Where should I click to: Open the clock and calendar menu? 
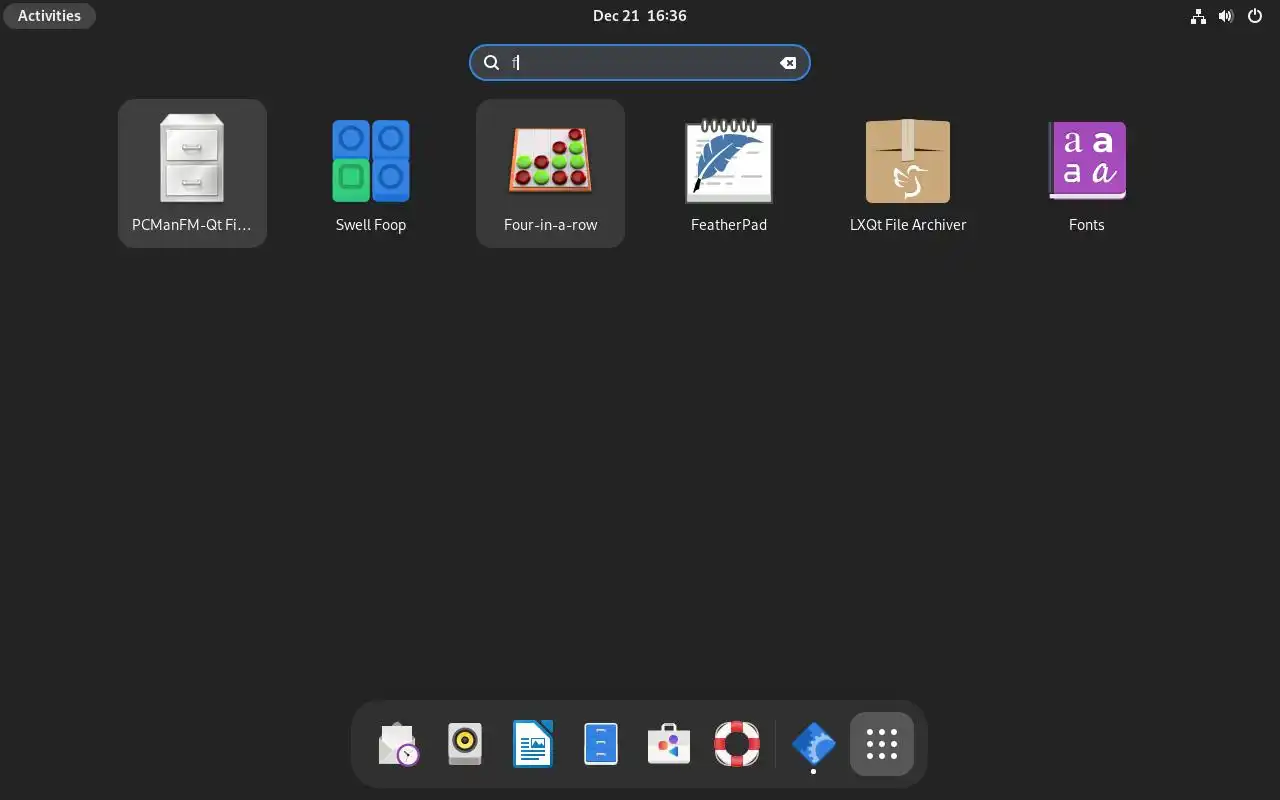640,15
